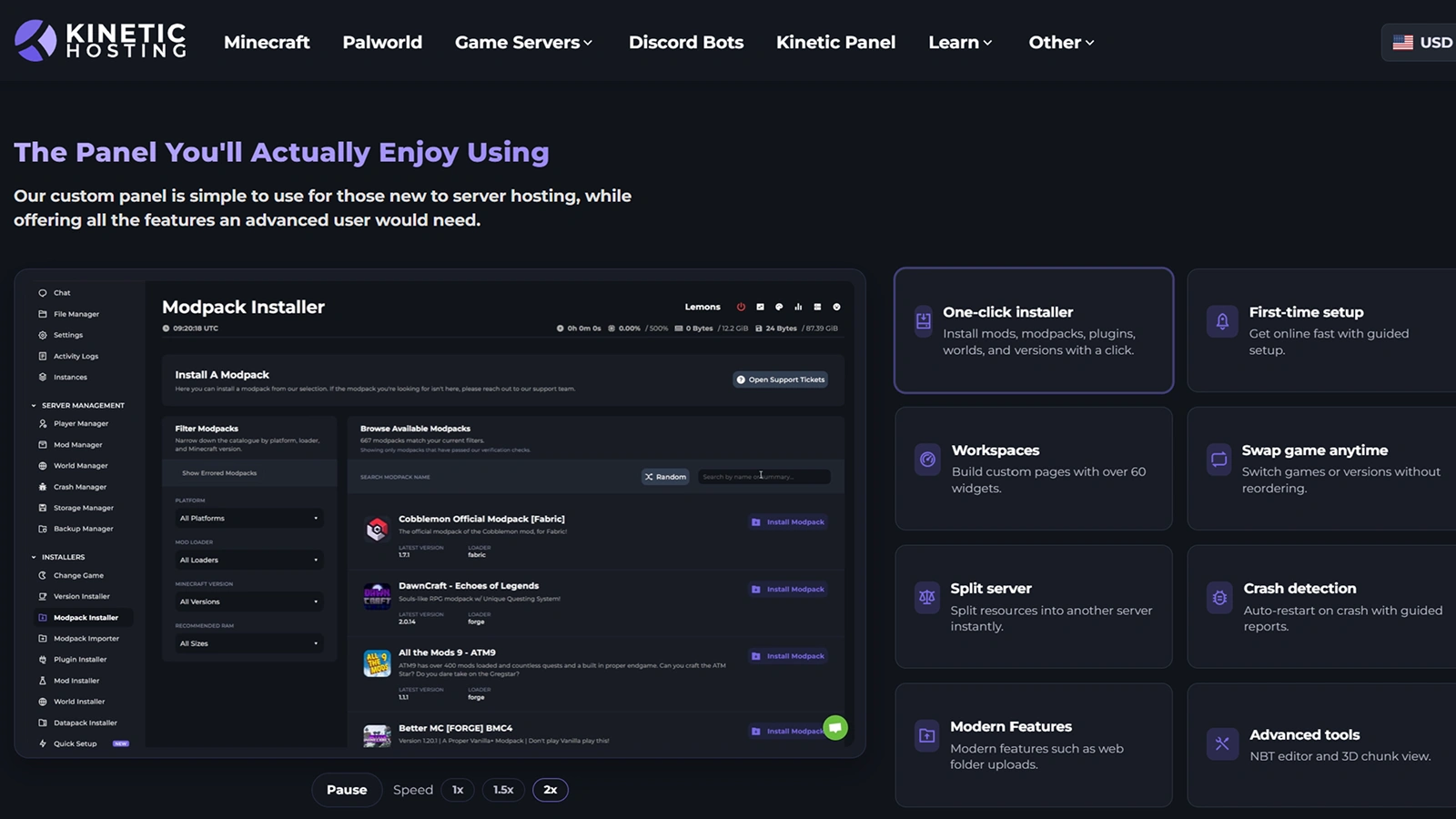Screen dimensions: 1456x819
Task: Click the palette theme icon in panel header
Action: click(x=779, y=307)
